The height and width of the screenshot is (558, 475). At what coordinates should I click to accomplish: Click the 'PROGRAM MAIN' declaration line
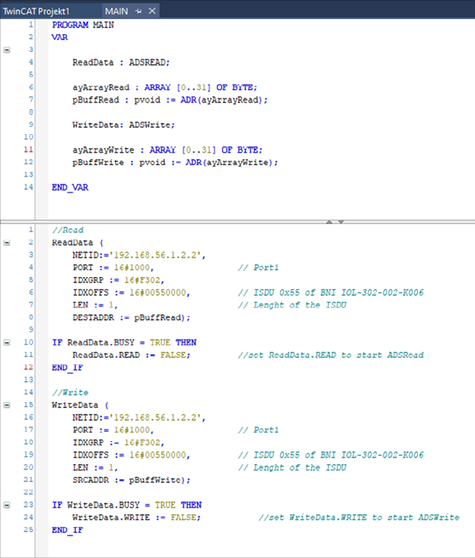[x=83, y=25]
